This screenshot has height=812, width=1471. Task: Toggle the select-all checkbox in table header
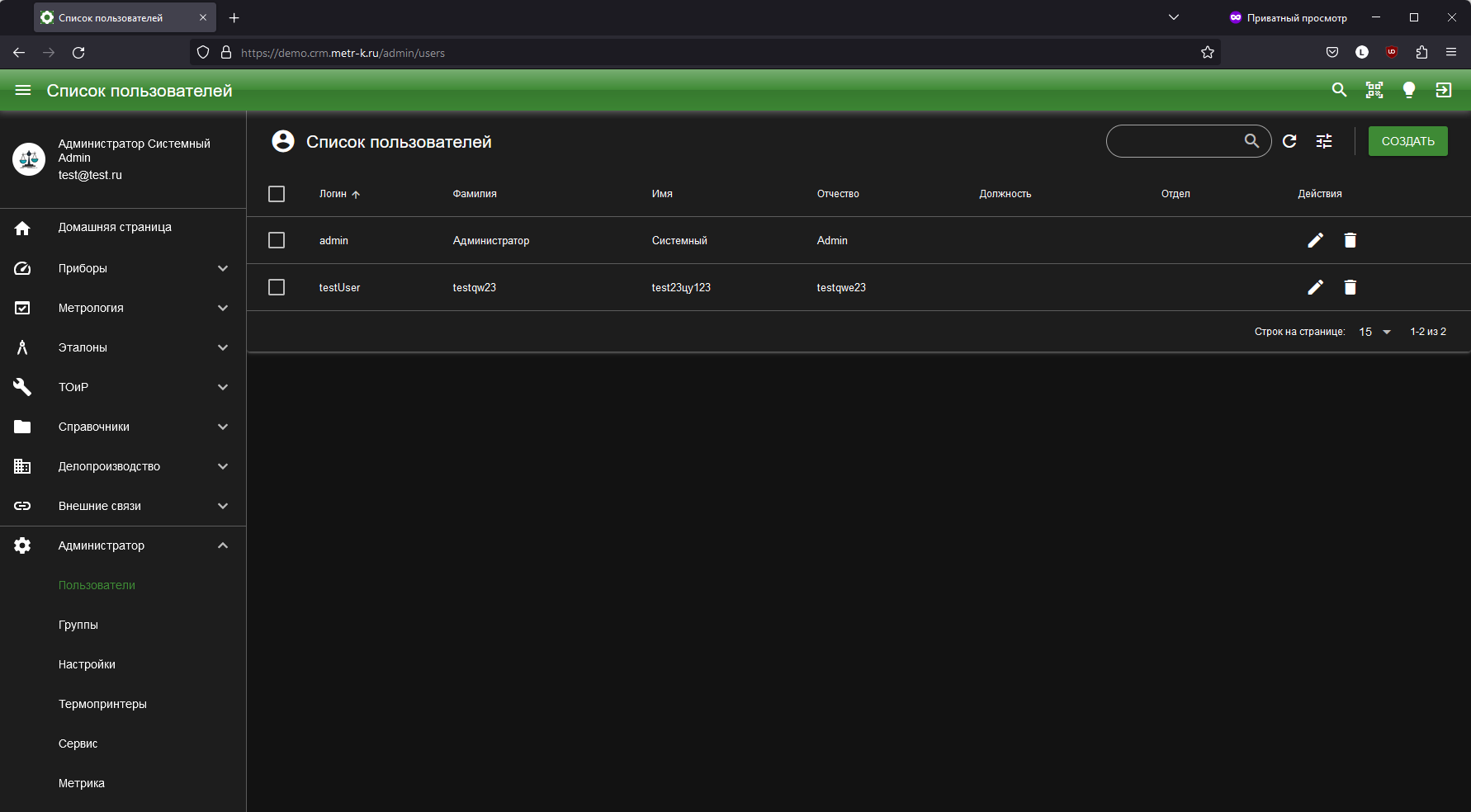tap(277, 194)
